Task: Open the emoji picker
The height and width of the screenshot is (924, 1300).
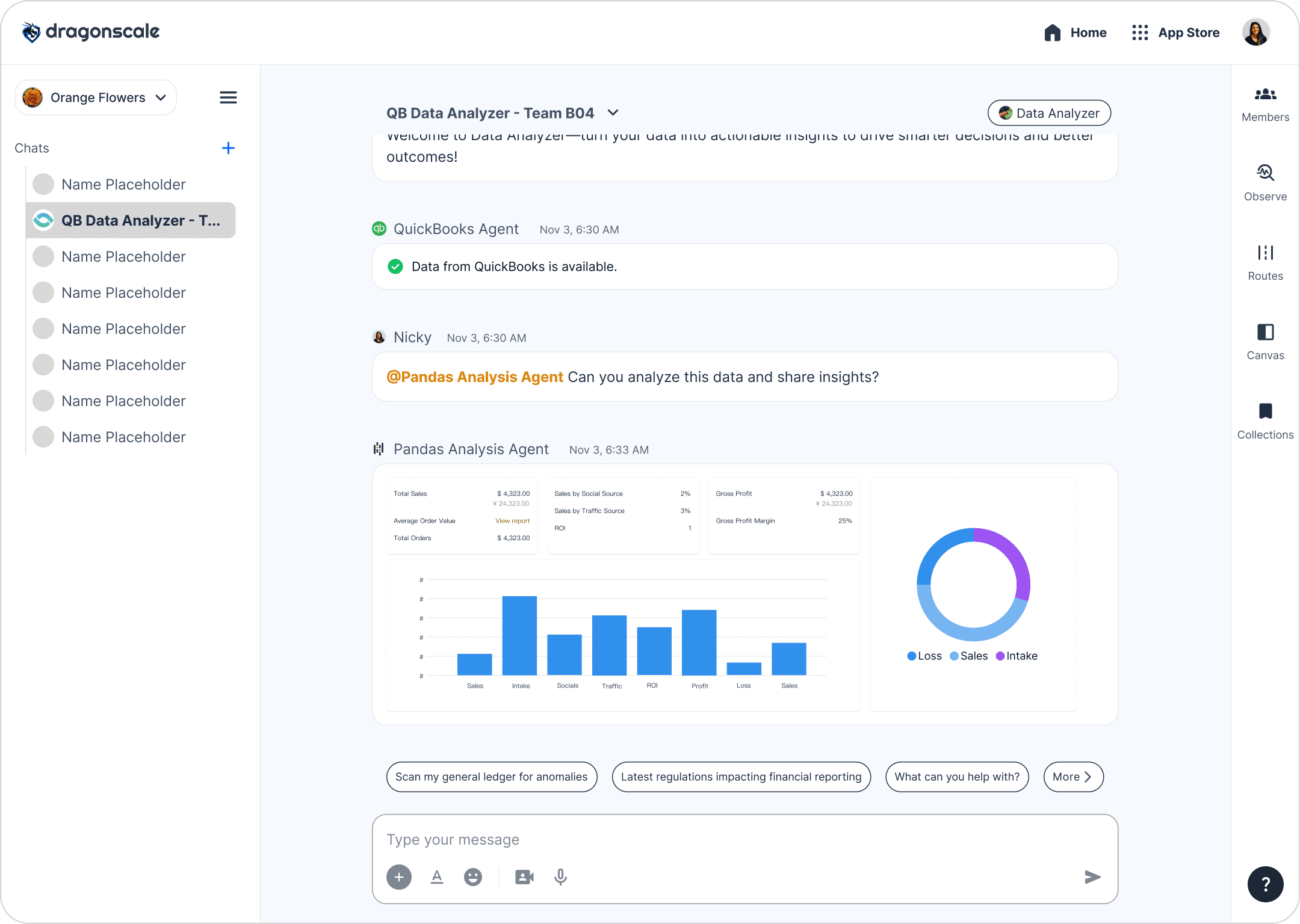Action: pyautogui.click(x=473, y=877)
